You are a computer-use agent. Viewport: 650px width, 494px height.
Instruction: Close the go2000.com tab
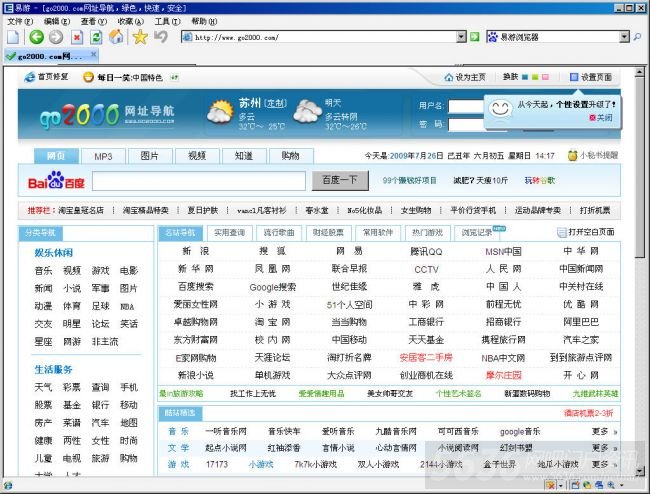(x=94, y=54)
